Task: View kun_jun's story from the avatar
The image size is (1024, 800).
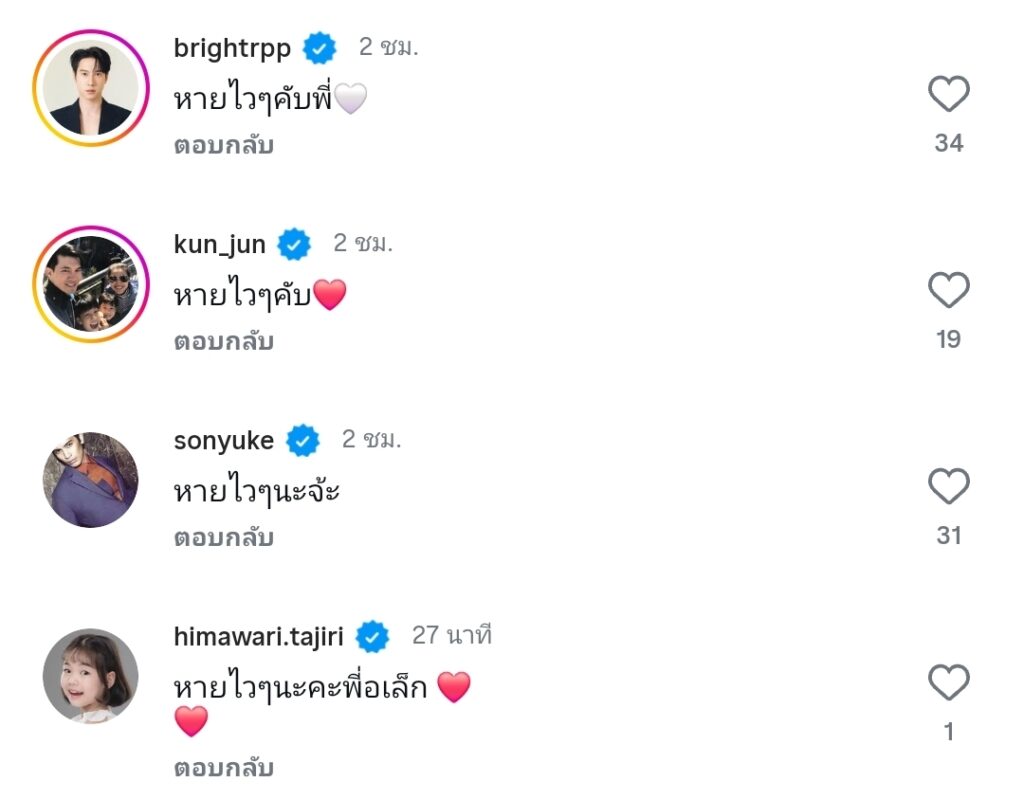Action: (90, 284)
